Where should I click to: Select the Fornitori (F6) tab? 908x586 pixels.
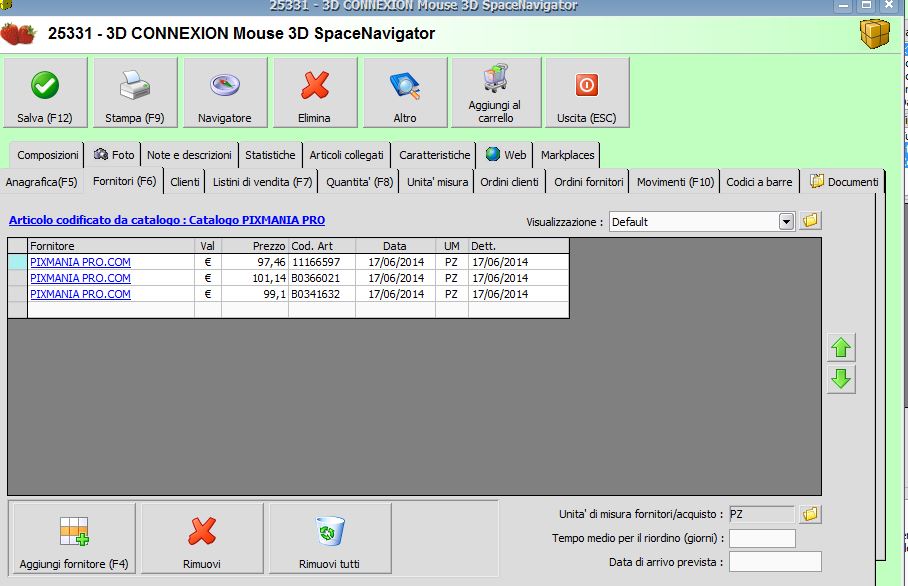point(125,181)
